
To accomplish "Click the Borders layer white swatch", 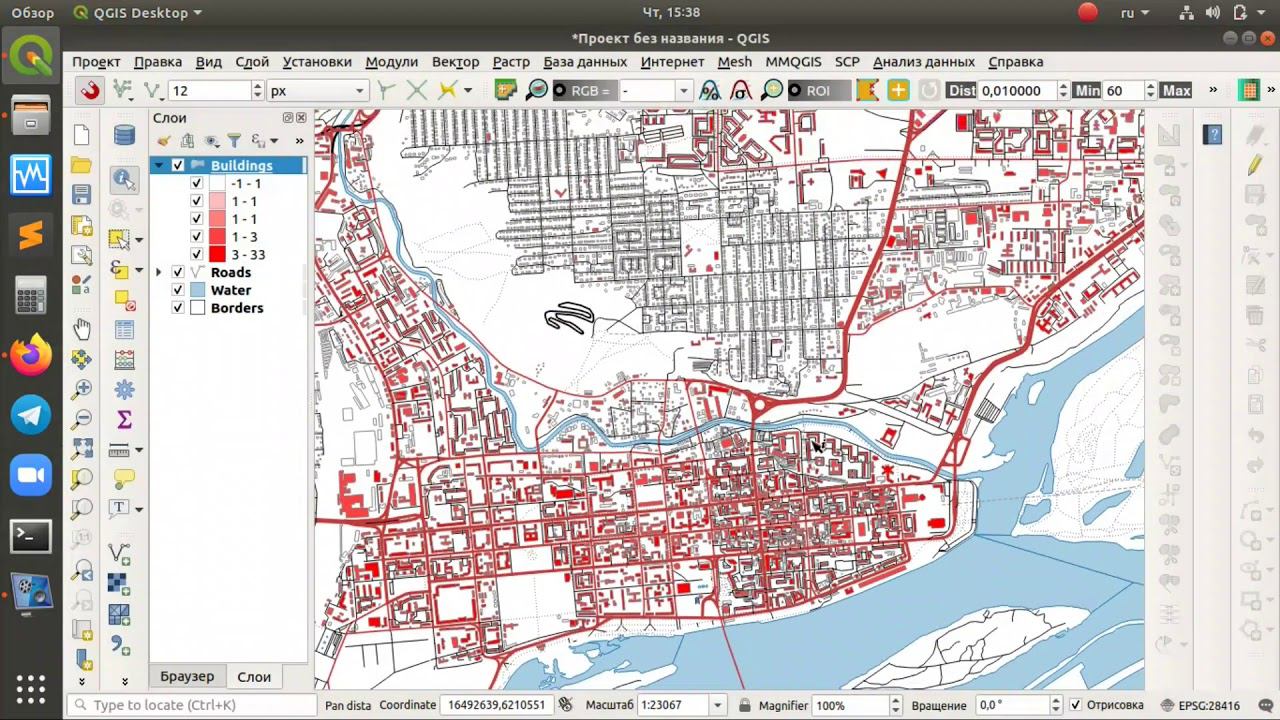I will (x=197, y=308).
